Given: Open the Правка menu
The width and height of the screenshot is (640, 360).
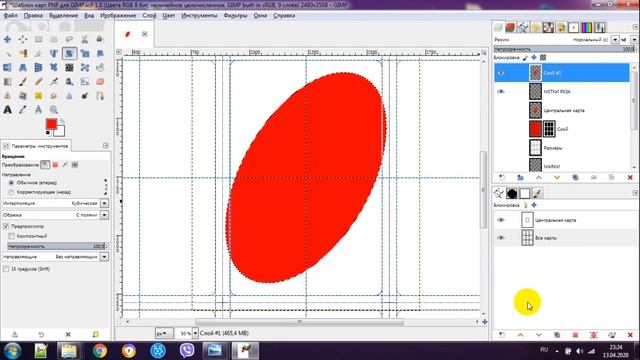Looking at the screenshot, I should [33, 16].
